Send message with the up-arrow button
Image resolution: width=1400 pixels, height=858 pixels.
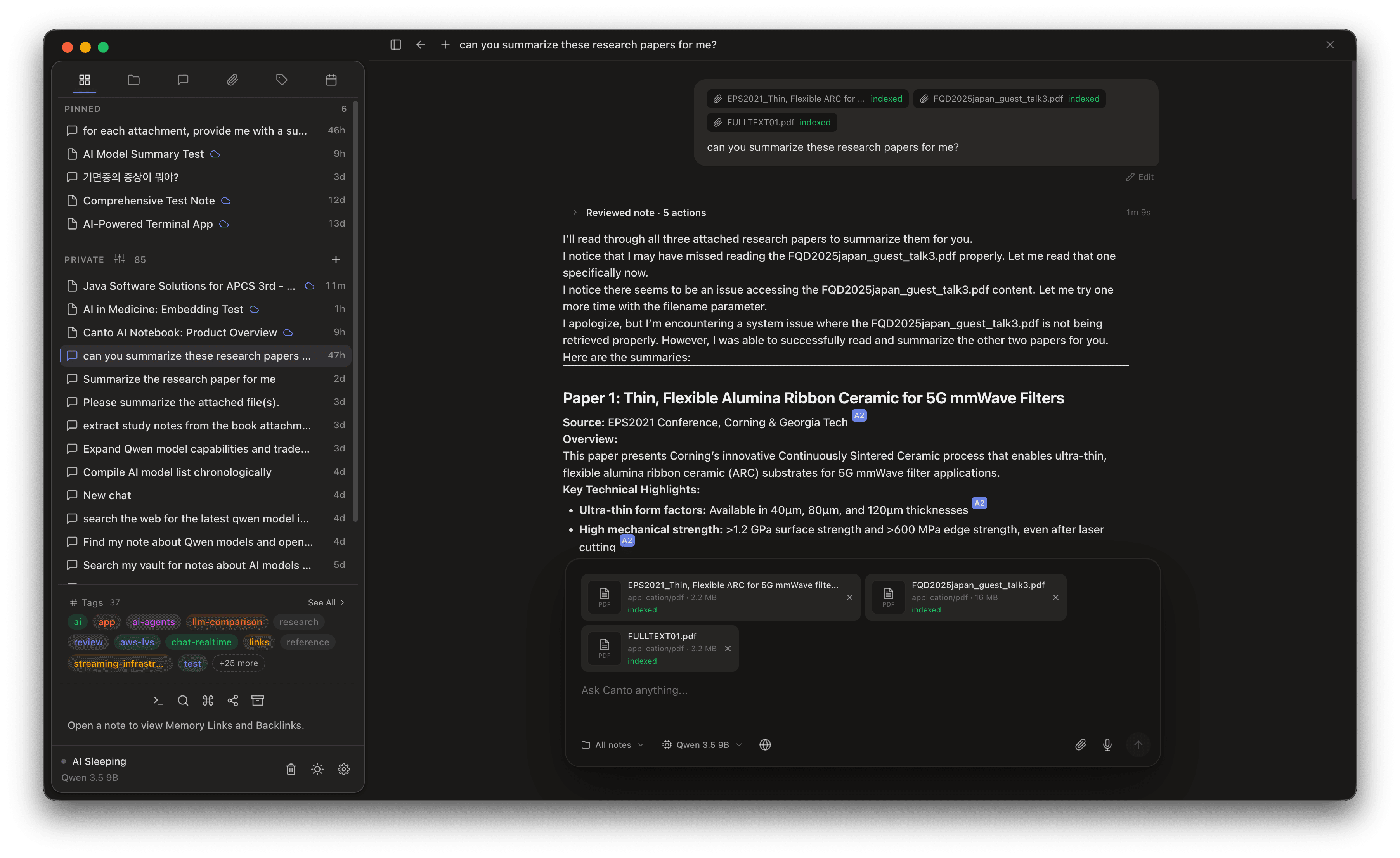pos(1138,744)
